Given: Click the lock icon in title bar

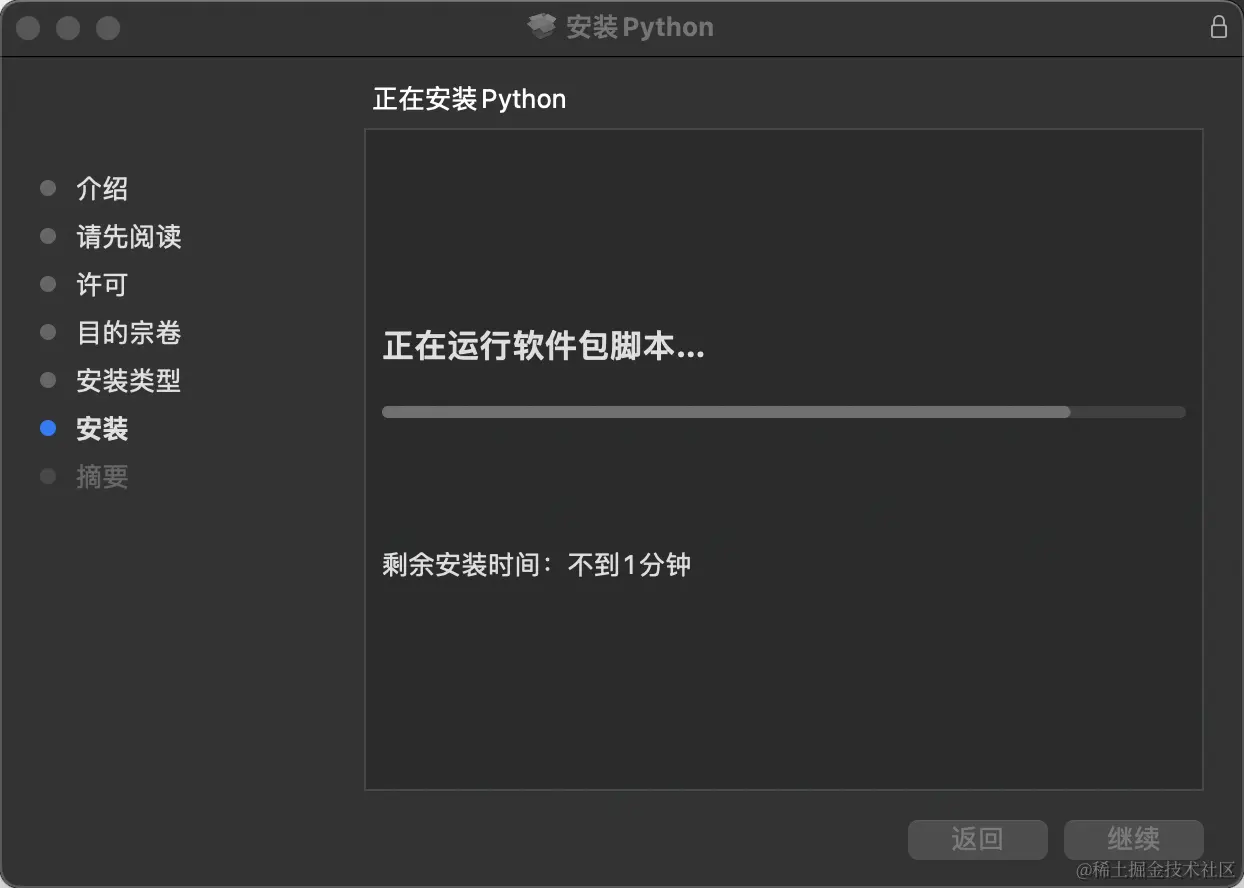Looking at the screenshot, I should pos(1218,27).
